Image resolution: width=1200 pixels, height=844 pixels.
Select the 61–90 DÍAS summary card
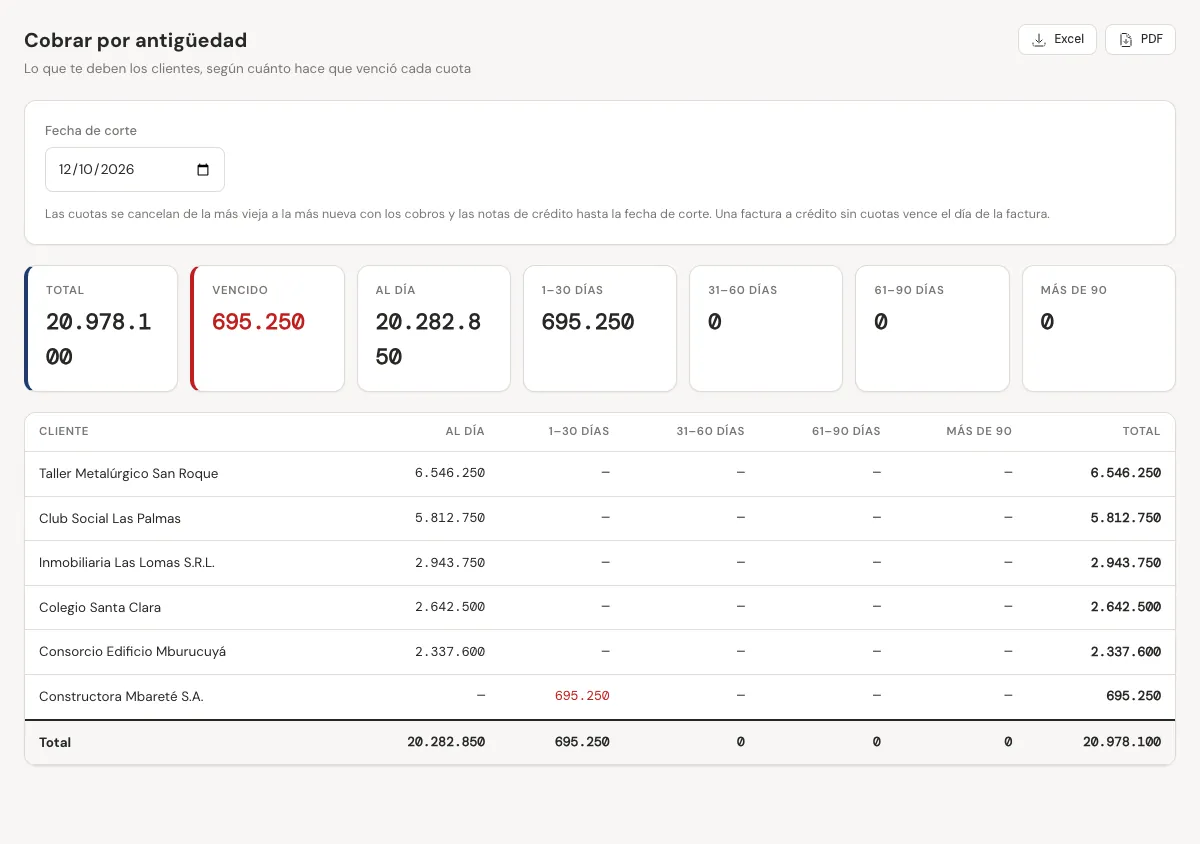coord(932,328)
